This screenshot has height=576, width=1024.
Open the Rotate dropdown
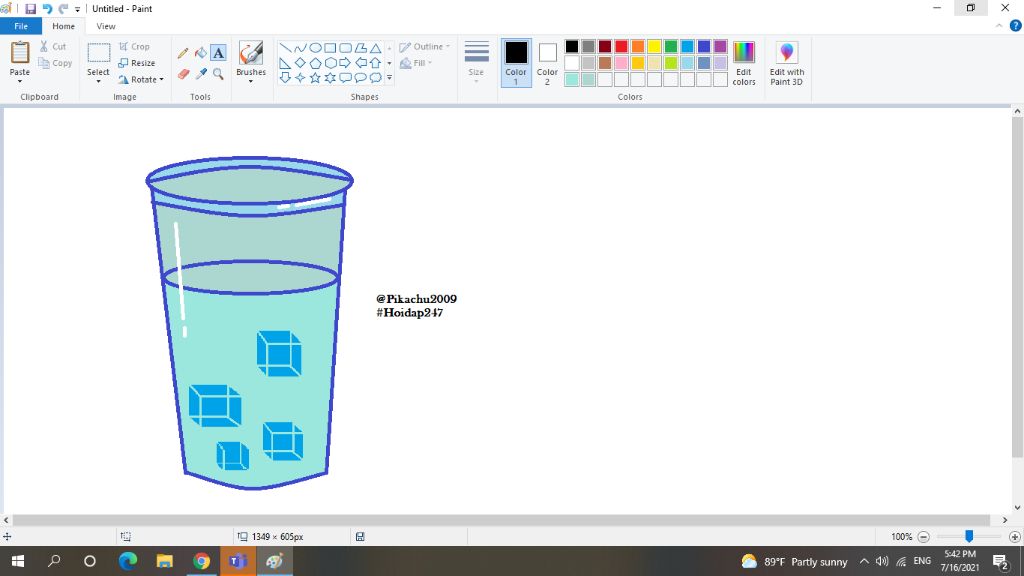[x=140, y=80]
